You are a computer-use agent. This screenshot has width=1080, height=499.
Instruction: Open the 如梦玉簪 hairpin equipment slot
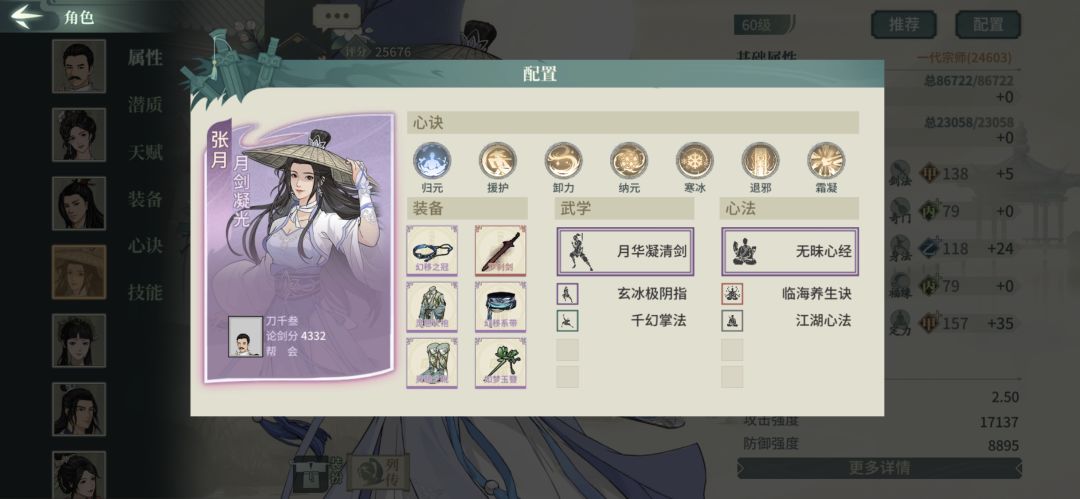click(x=501, y=363)
